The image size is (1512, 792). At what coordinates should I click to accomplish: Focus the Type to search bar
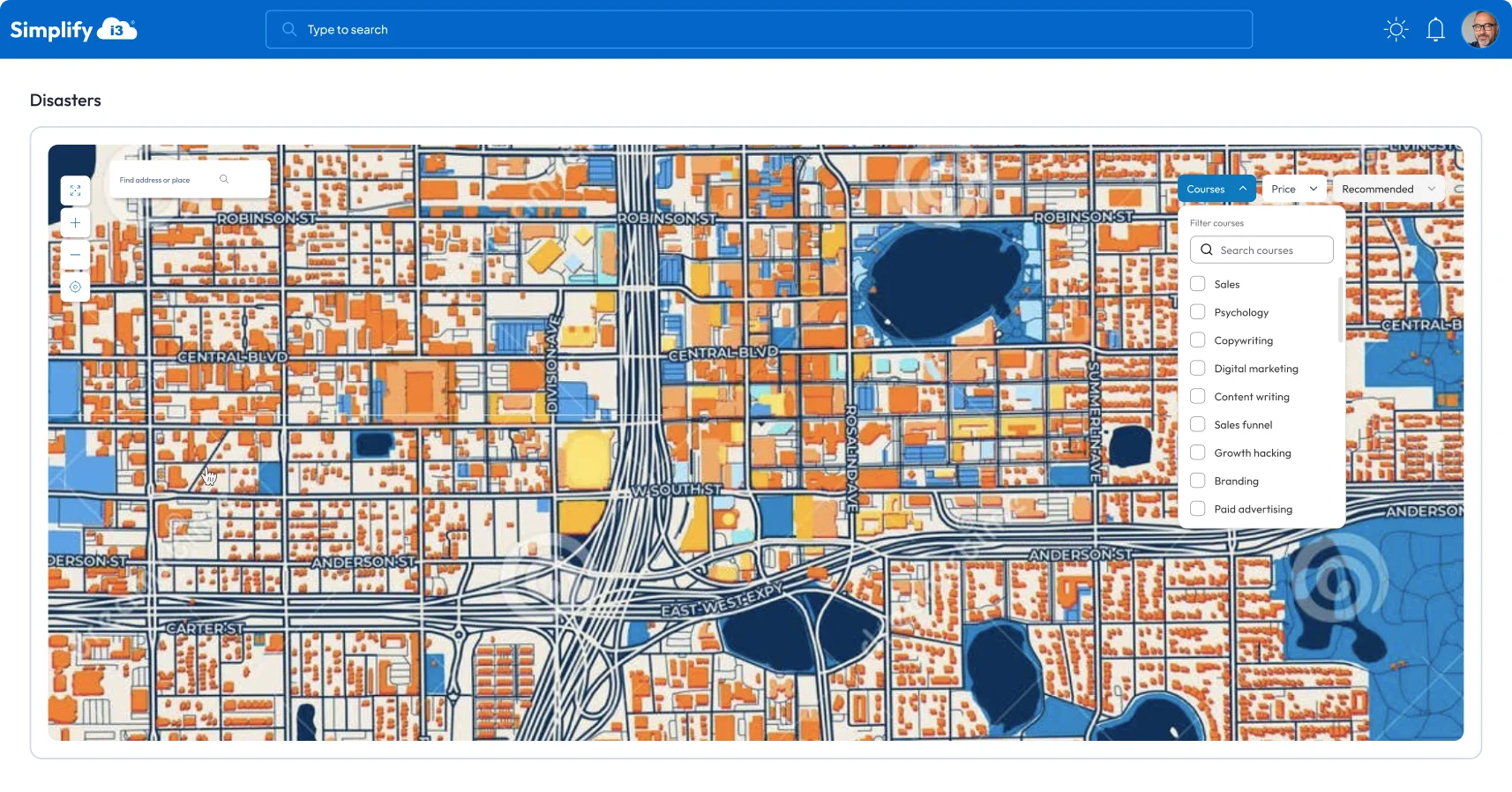click(759, 30)
